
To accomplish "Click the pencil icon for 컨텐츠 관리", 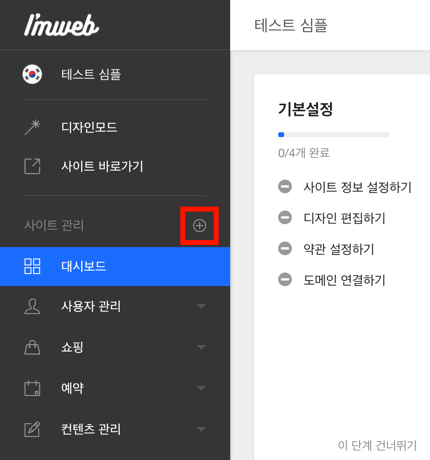I will point(32,429).
